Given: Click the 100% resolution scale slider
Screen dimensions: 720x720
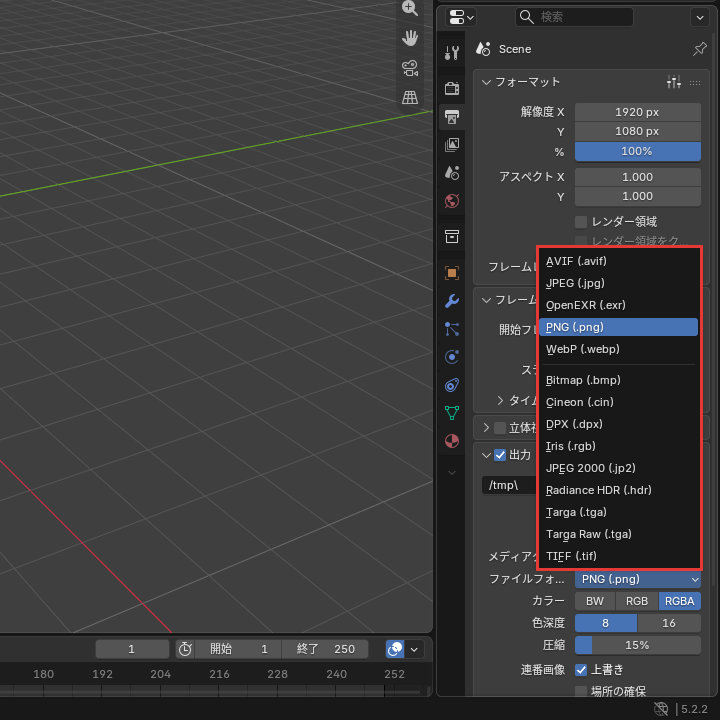Looking at the screenshot, I should [638, 152].
